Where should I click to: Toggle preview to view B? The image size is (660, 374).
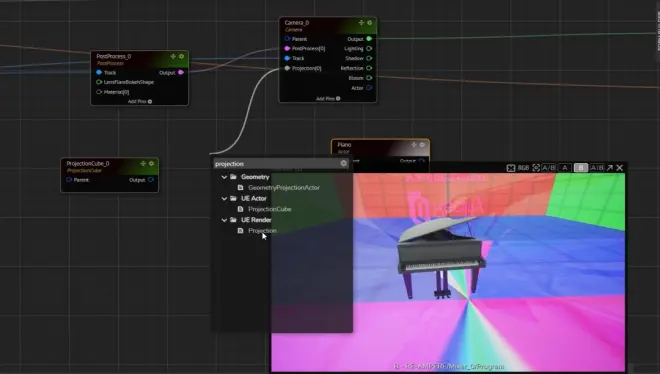tap(581, 168)
